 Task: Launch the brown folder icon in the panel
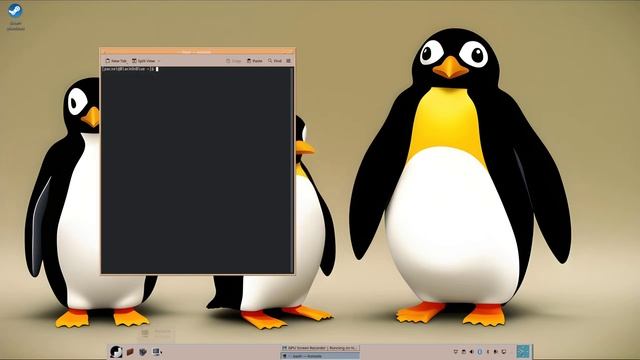130,351
